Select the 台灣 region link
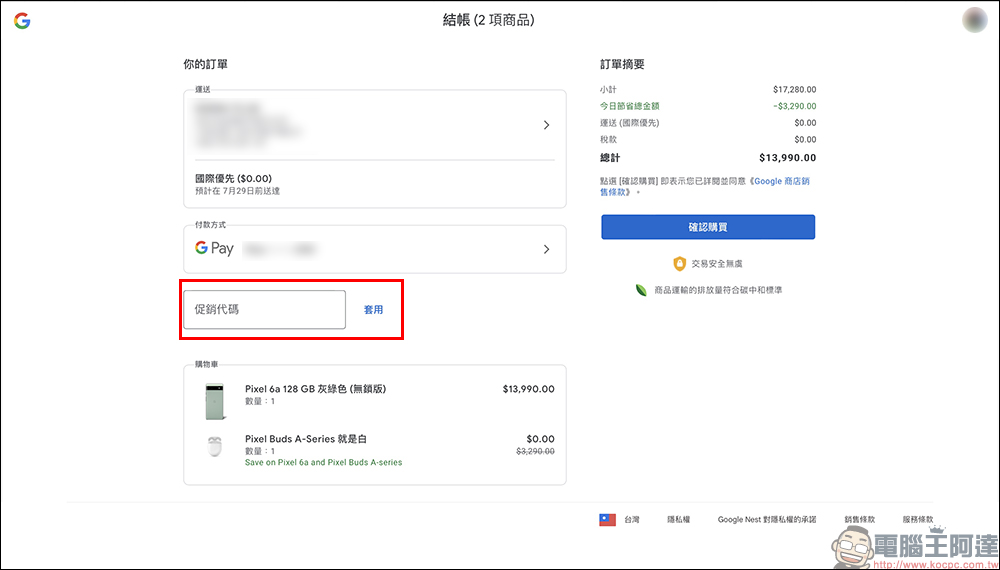The width and height of the screenshot is (1000, 570). 632,520
